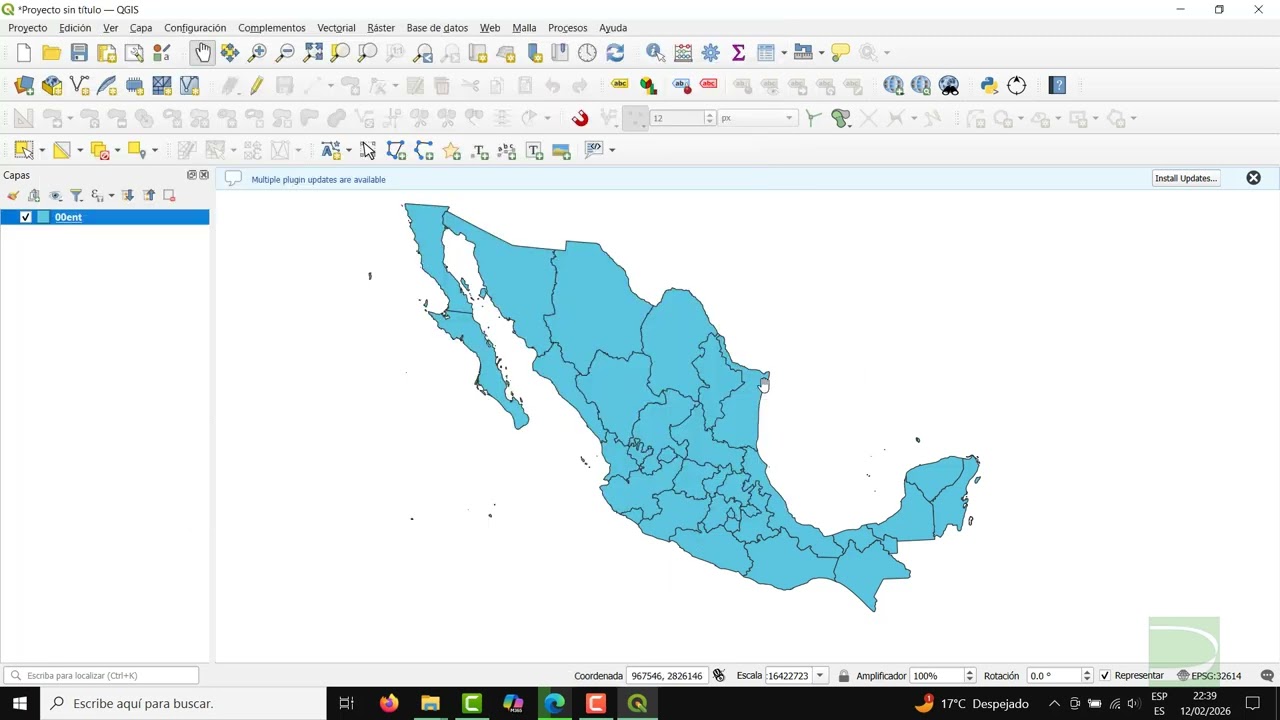1280x720 pixels.
Task: Open the log messages icon in status bar
Action: pyautogui.click(x=1267, y=676)
